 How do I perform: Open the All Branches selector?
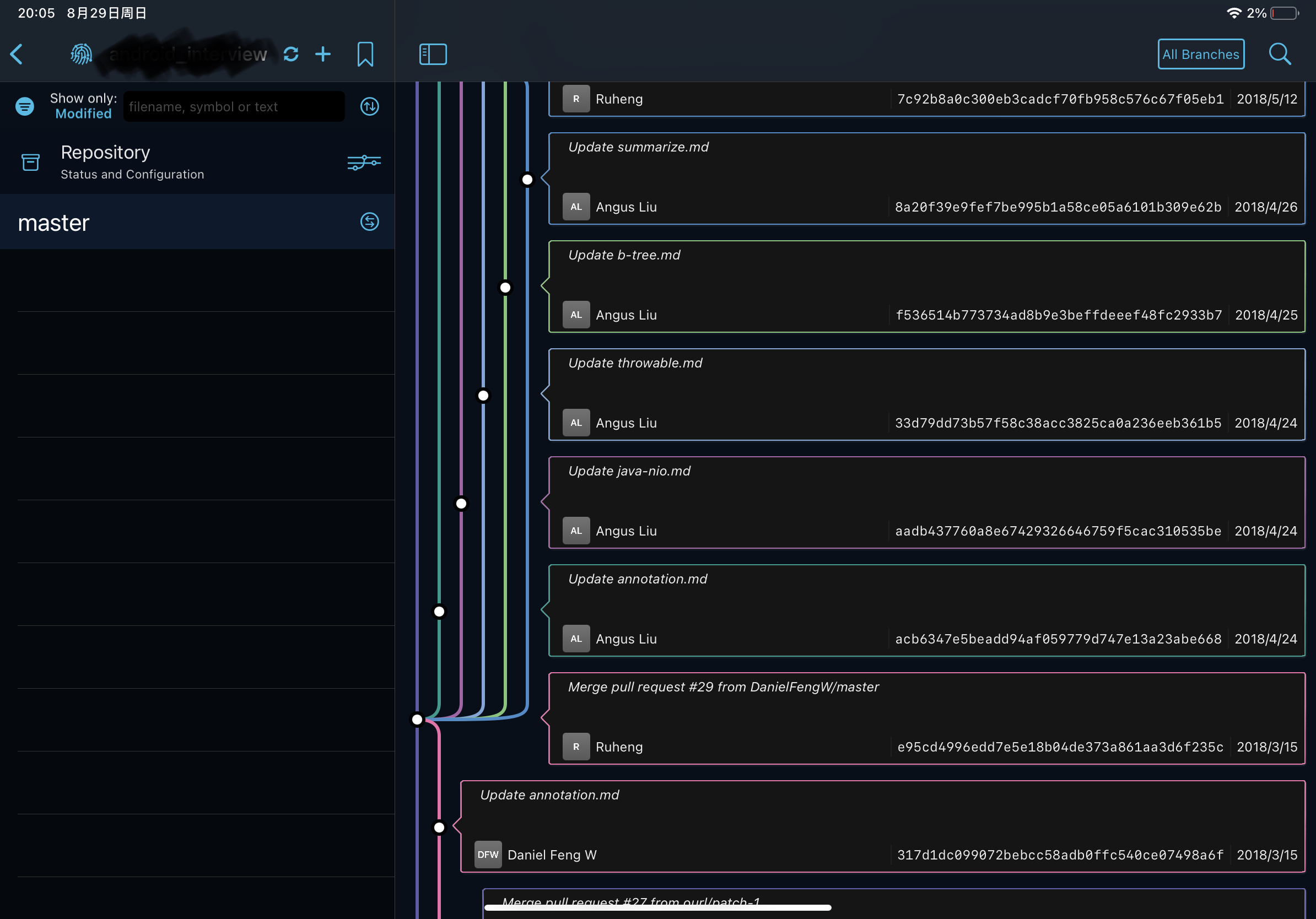click(1200, 55)
